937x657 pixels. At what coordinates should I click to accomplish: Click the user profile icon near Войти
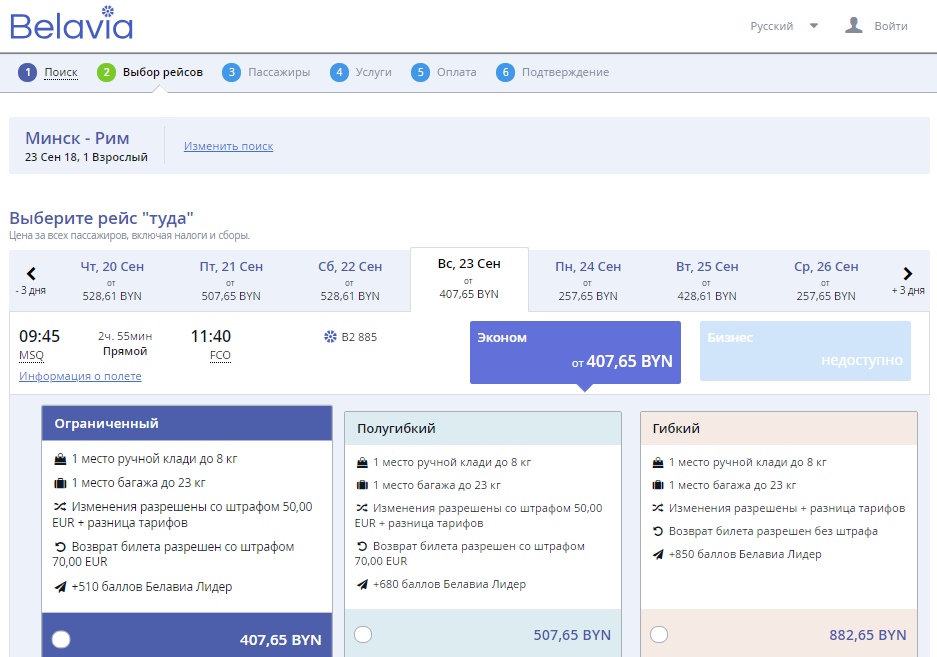(853, 26)
